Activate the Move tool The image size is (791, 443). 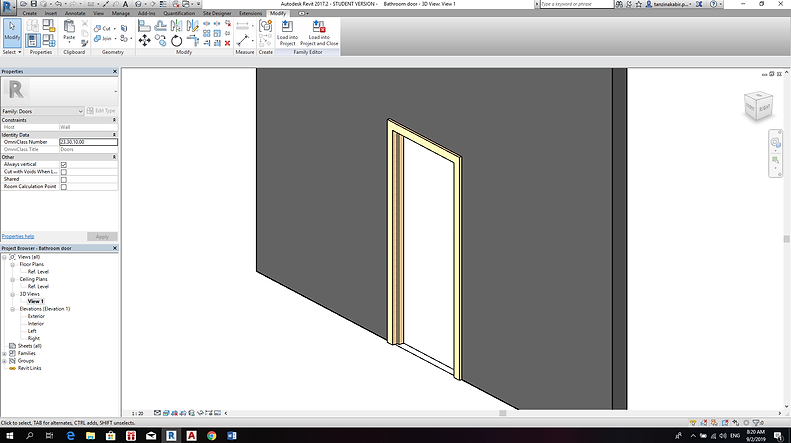[x=144, y=40]
